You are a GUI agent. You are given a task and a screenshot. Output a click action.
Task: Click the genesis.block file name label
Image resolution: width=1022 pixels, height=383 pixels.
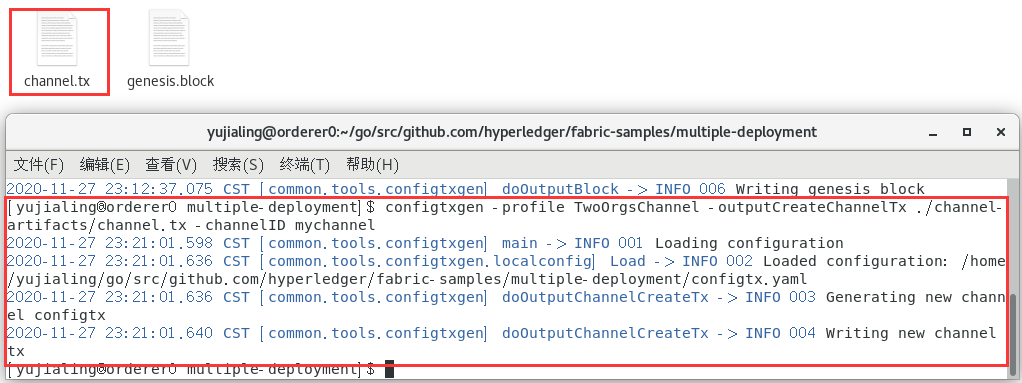click(170, 81)
